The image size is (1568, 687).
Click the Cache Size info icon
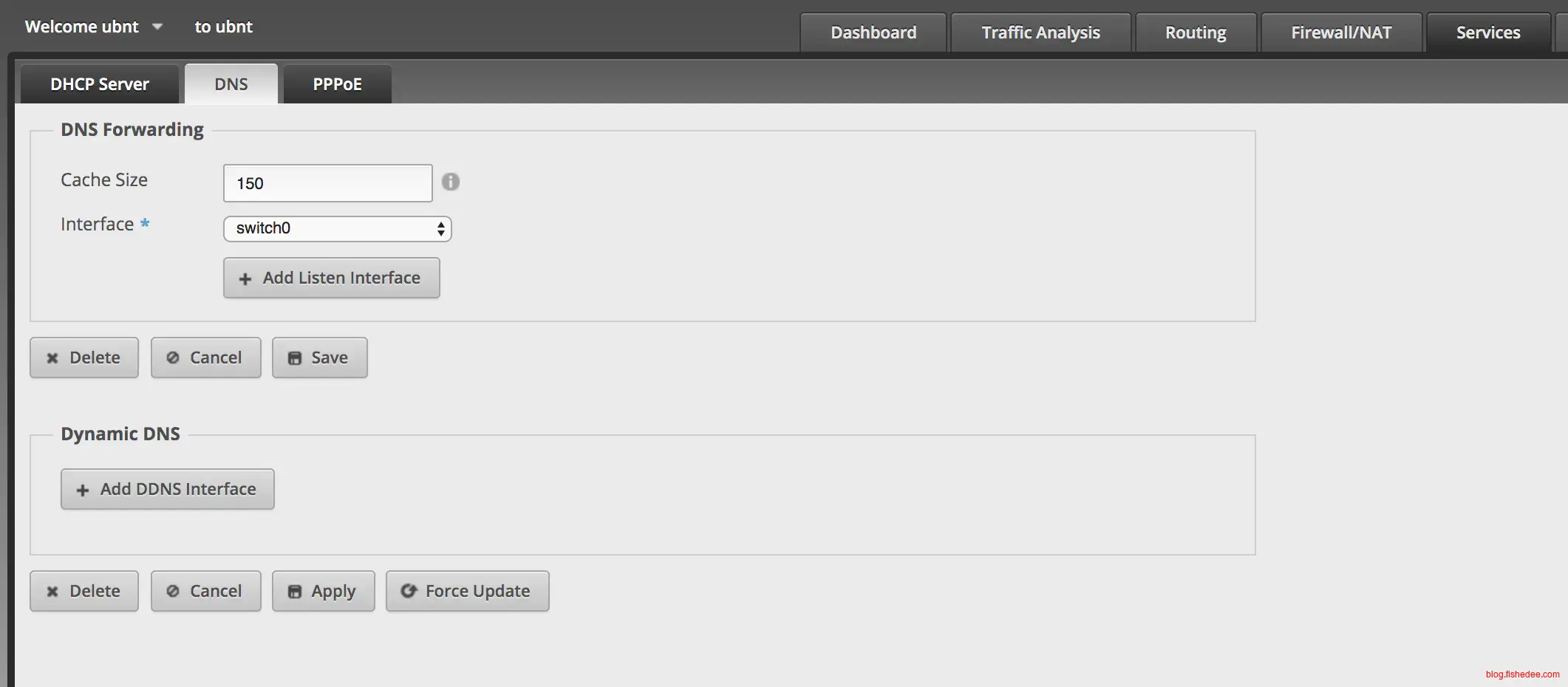pos(450,182)
